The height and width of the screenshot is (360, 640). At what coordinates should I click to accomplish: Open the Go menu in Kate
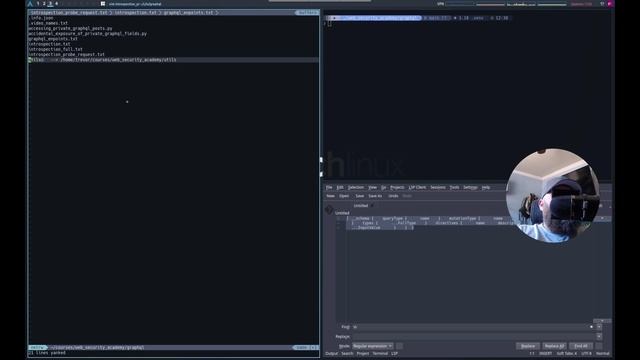point(383,187)
